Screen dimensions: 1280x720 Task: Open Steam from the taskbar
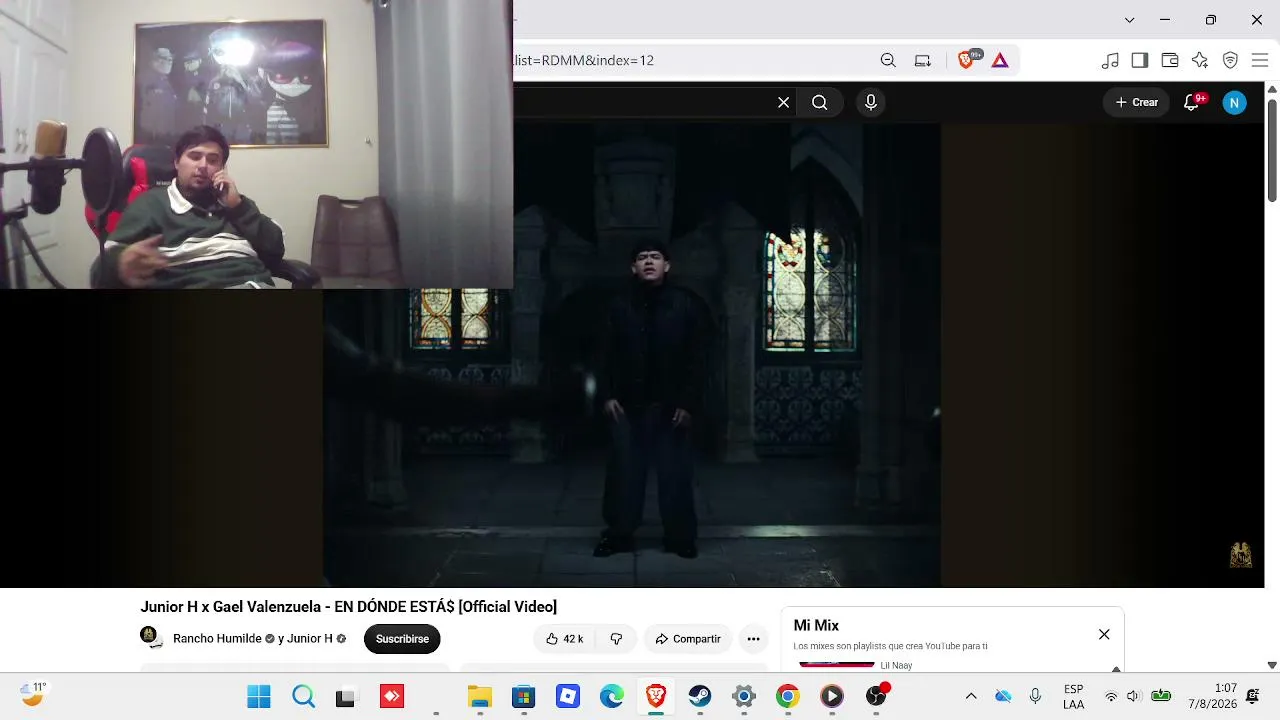(699, 696)
